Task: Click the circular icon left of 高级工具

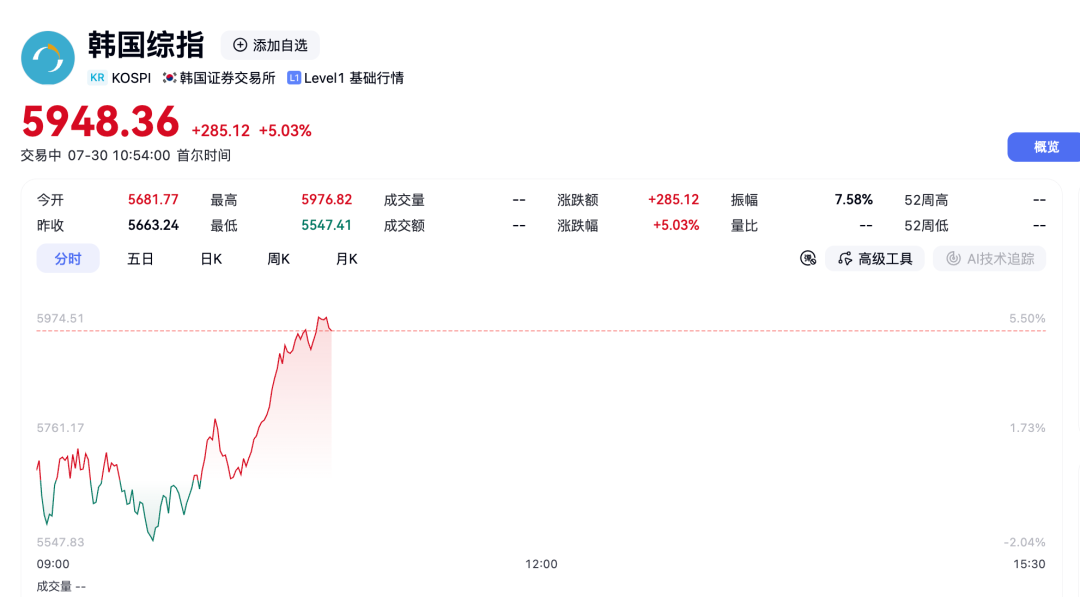Action: coord(808,258)
